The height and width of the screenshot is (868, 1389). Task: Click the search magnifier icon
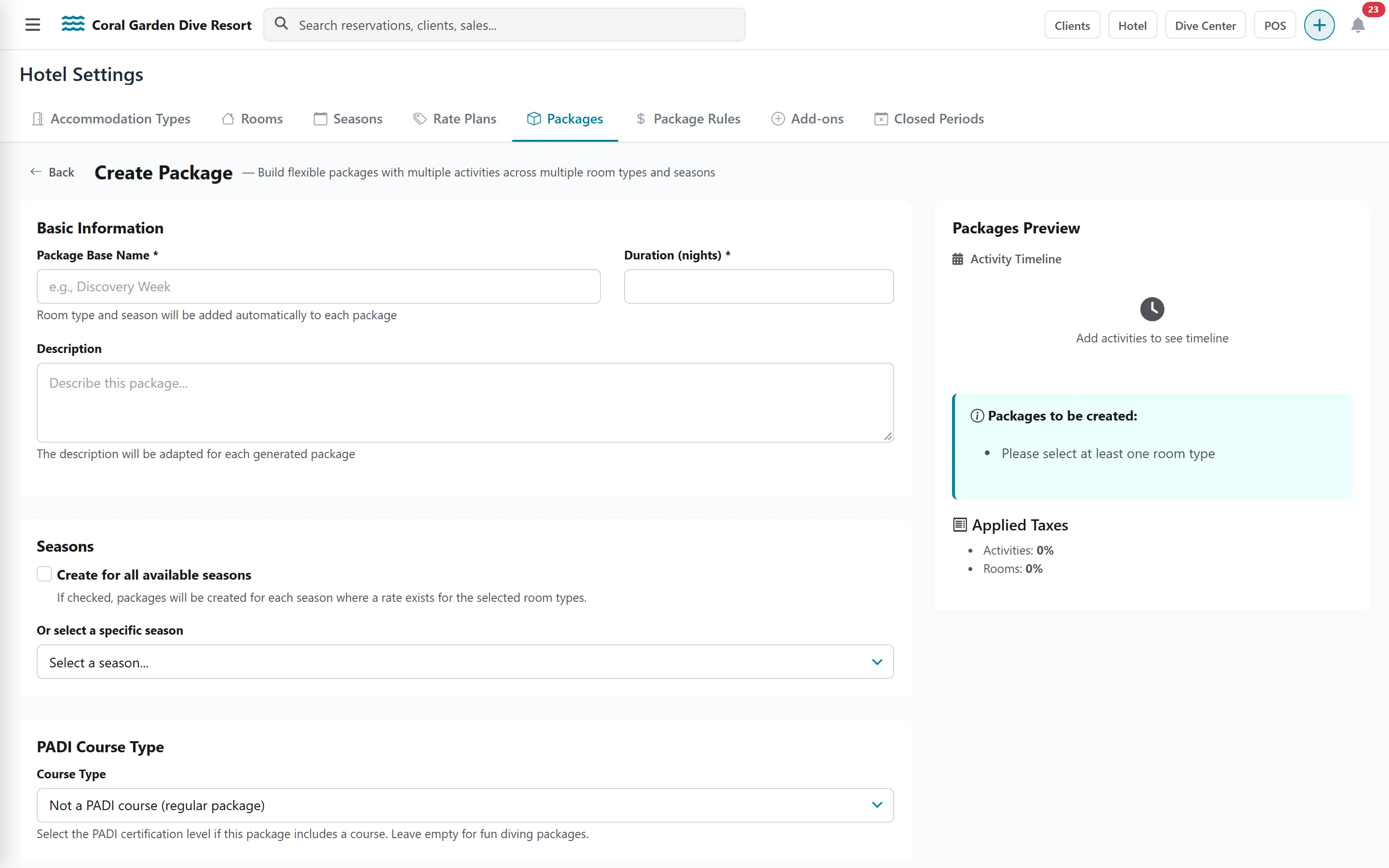281,24
